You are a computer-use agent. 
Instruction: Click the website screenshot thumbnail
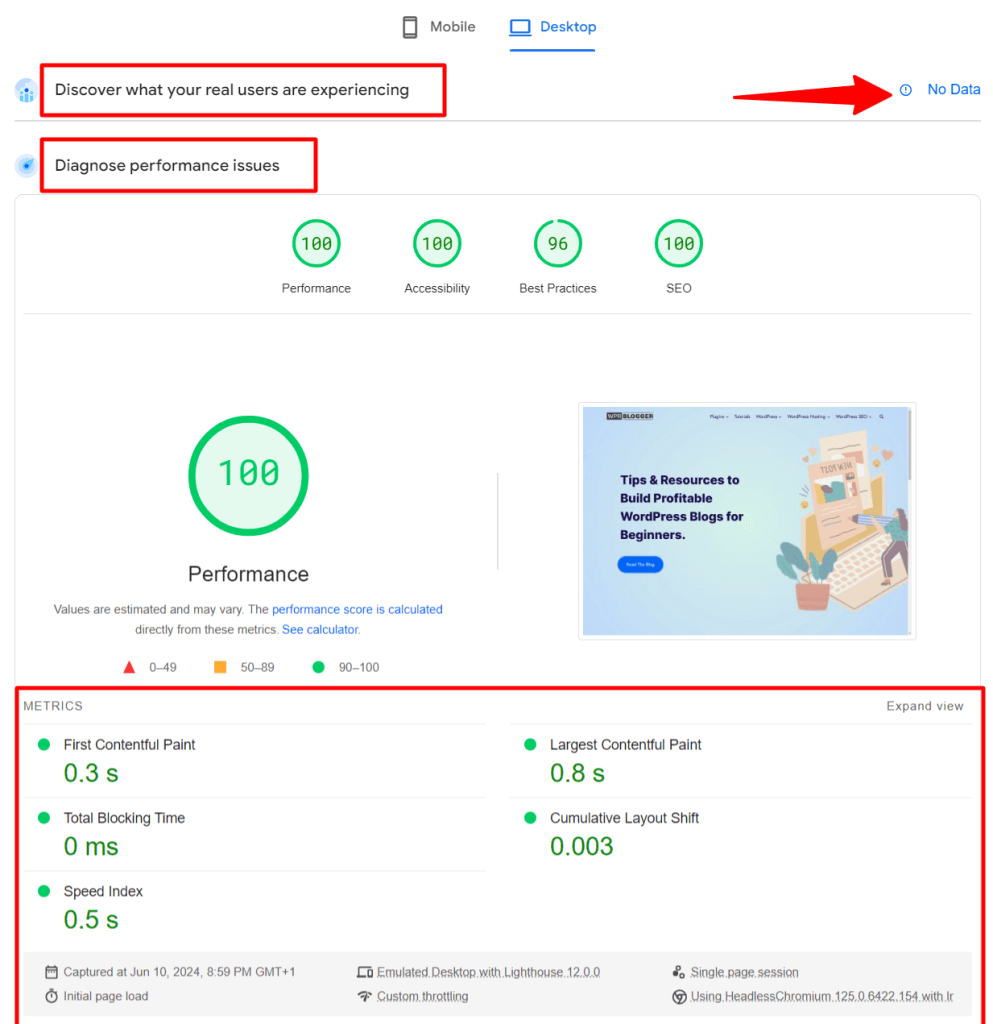(x=747, y=520)
